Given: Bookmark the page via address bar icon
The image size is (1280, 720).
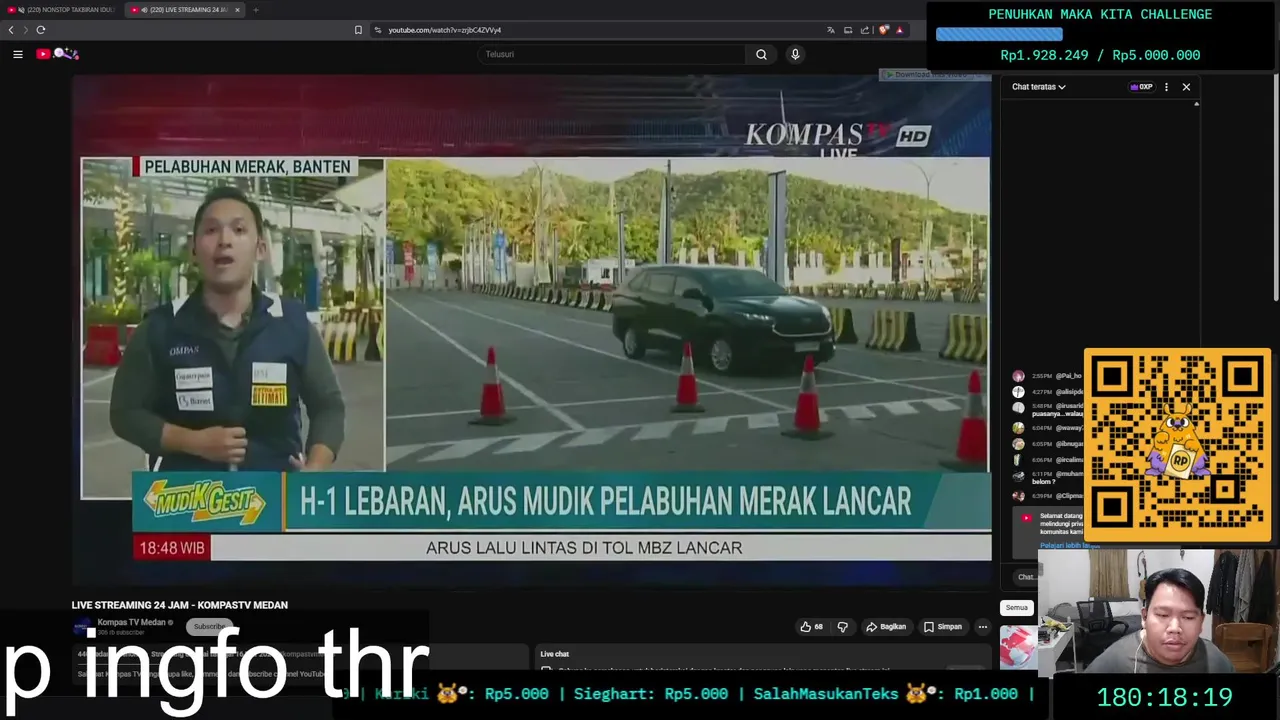Looking at the screenshot, I should tap(358, 30).
